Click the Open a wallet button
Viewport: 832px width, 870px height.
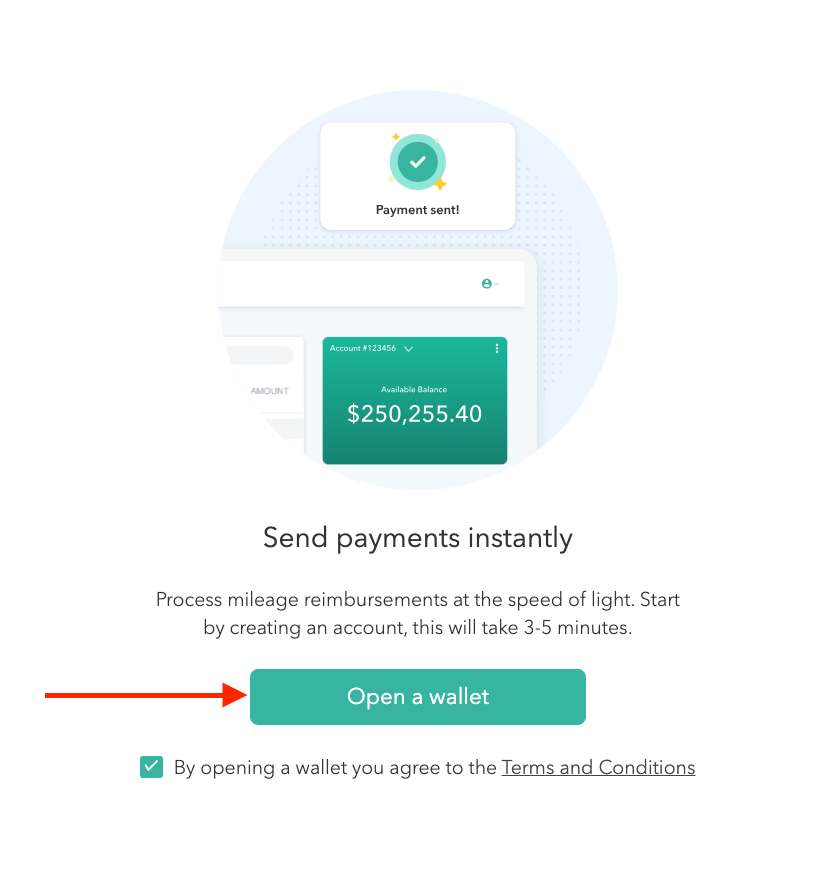(x=417, y=696)
